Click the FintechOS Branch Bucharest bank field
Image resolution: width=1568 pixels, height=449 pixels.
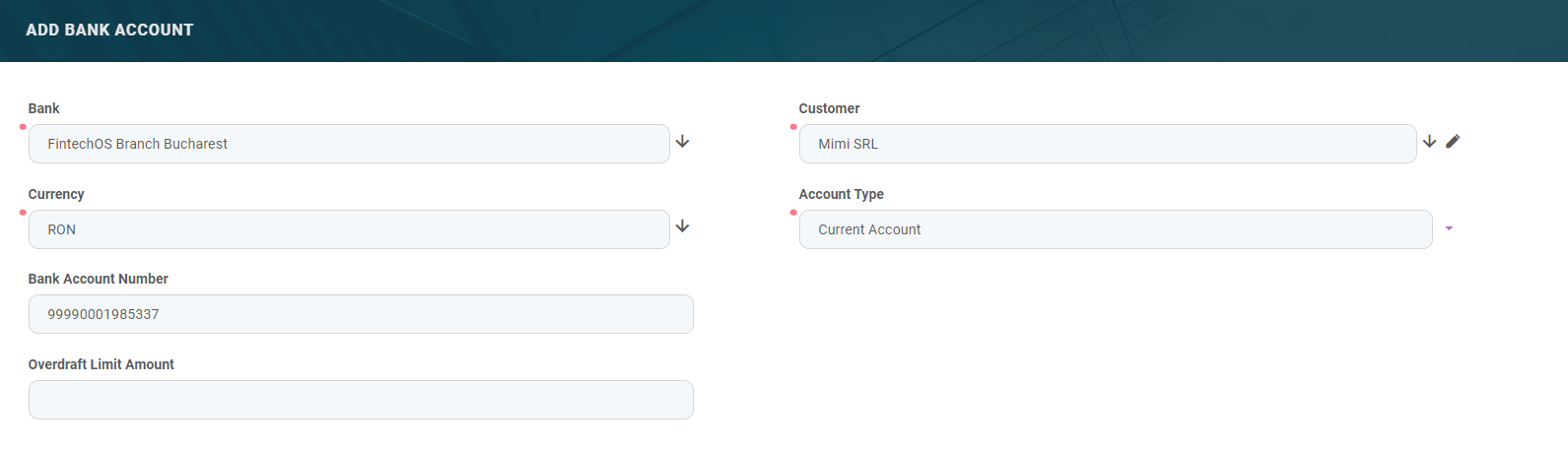pyautogui.click(x=349, y=144)
